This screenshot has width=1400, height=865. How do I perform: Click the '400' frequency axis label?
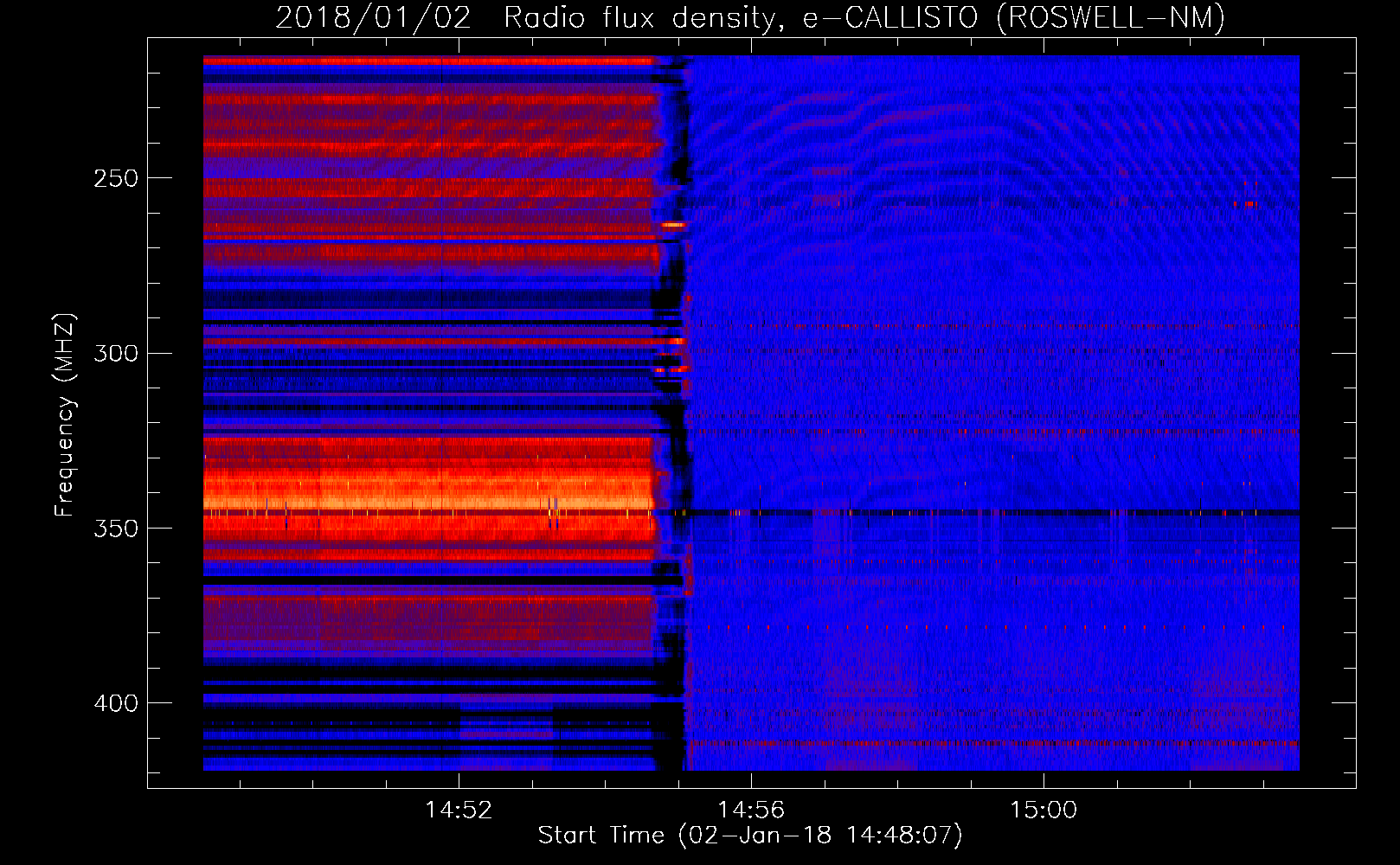click(x=116, y=703)
